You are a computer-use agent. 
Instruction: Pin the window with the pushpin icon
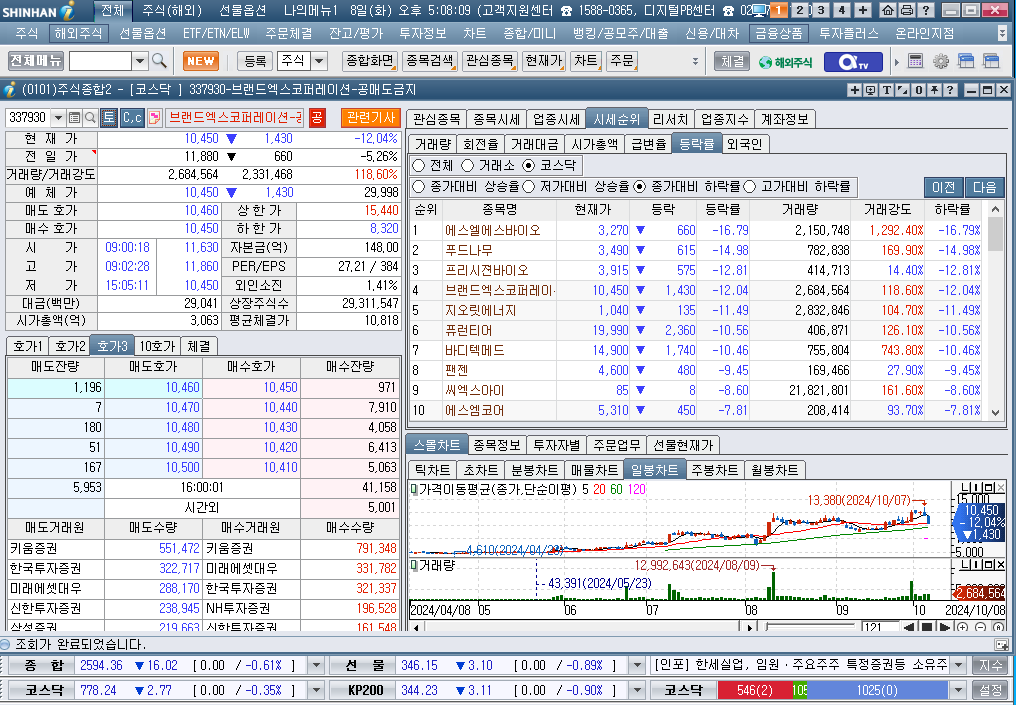click(x=934, y=90)
